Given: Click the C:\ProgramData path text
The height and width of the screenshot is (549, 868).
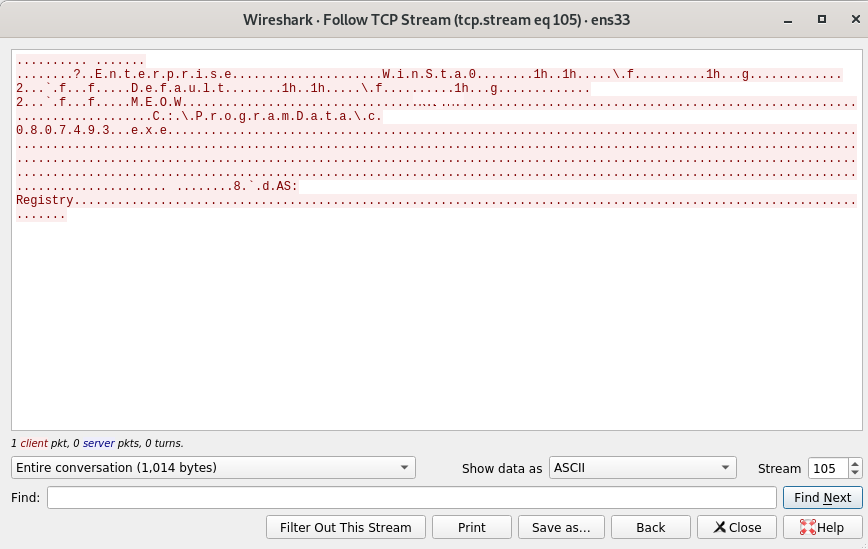Looking at the screenshot, I should (x=267, y=116).
